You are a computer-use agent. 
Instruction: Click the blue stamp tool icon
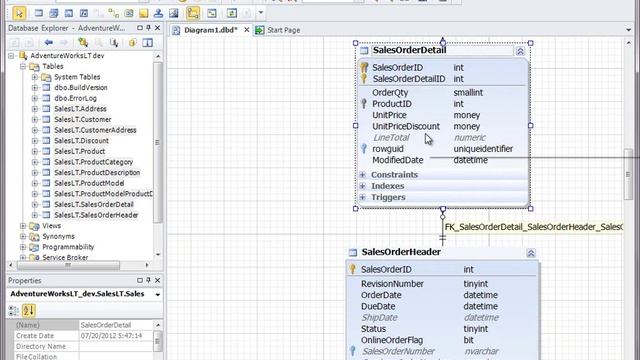coord(158,13)
